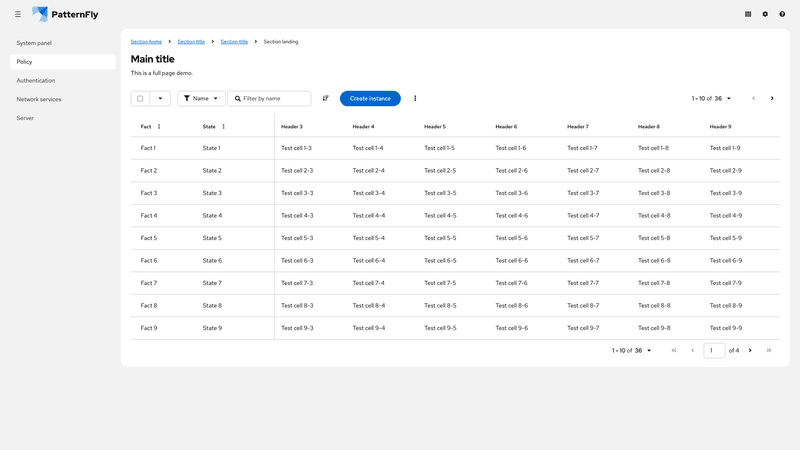Viewport: 800px width, 450px height.
Task: Select Authentication in the sidebar
Action: tap(36, 80)
